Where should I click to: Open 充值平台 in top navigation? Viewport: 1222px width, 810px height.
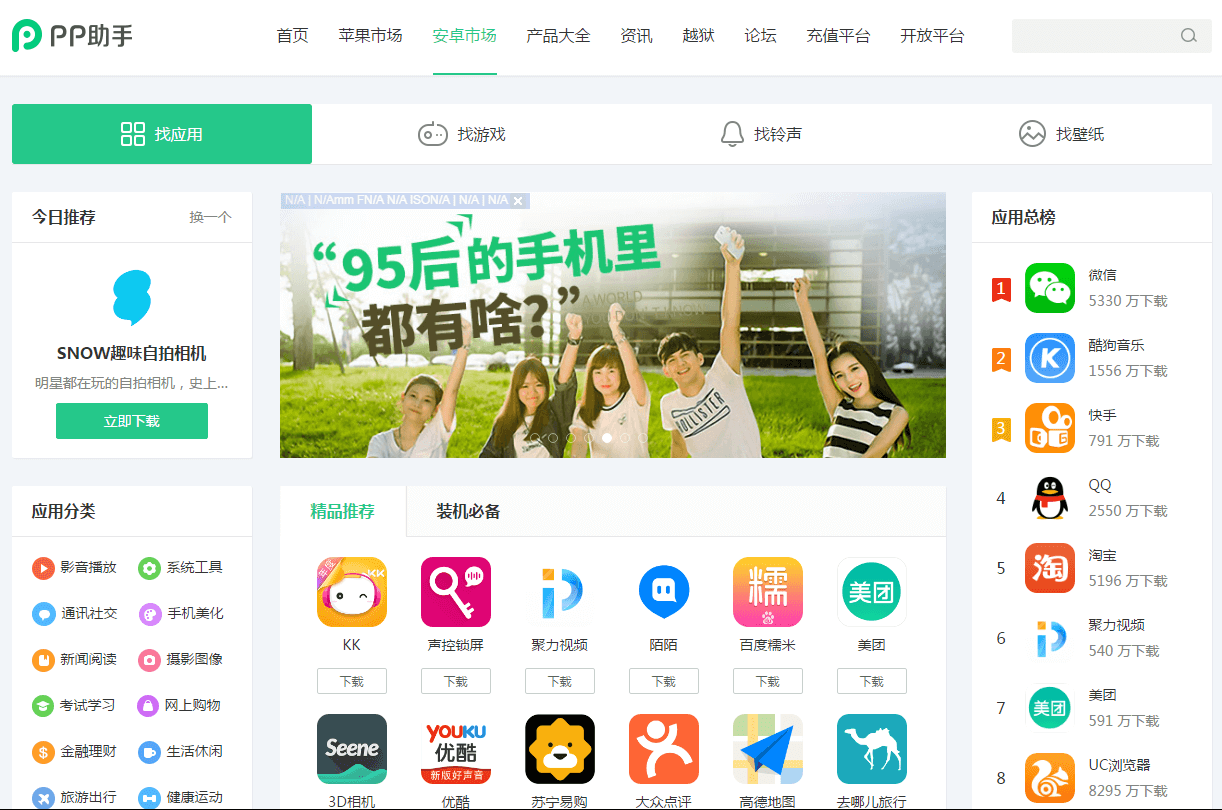click(x=839, y=36)
